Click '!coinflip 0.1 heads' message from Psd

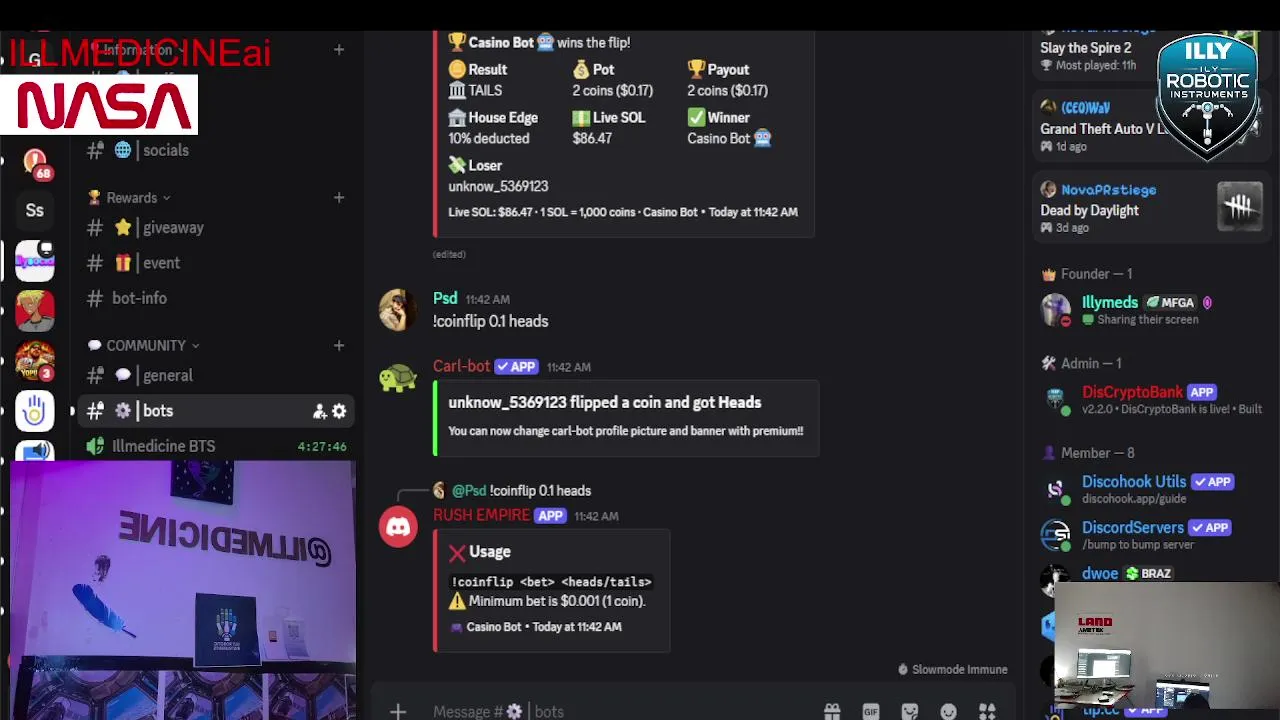coord(490,321)
